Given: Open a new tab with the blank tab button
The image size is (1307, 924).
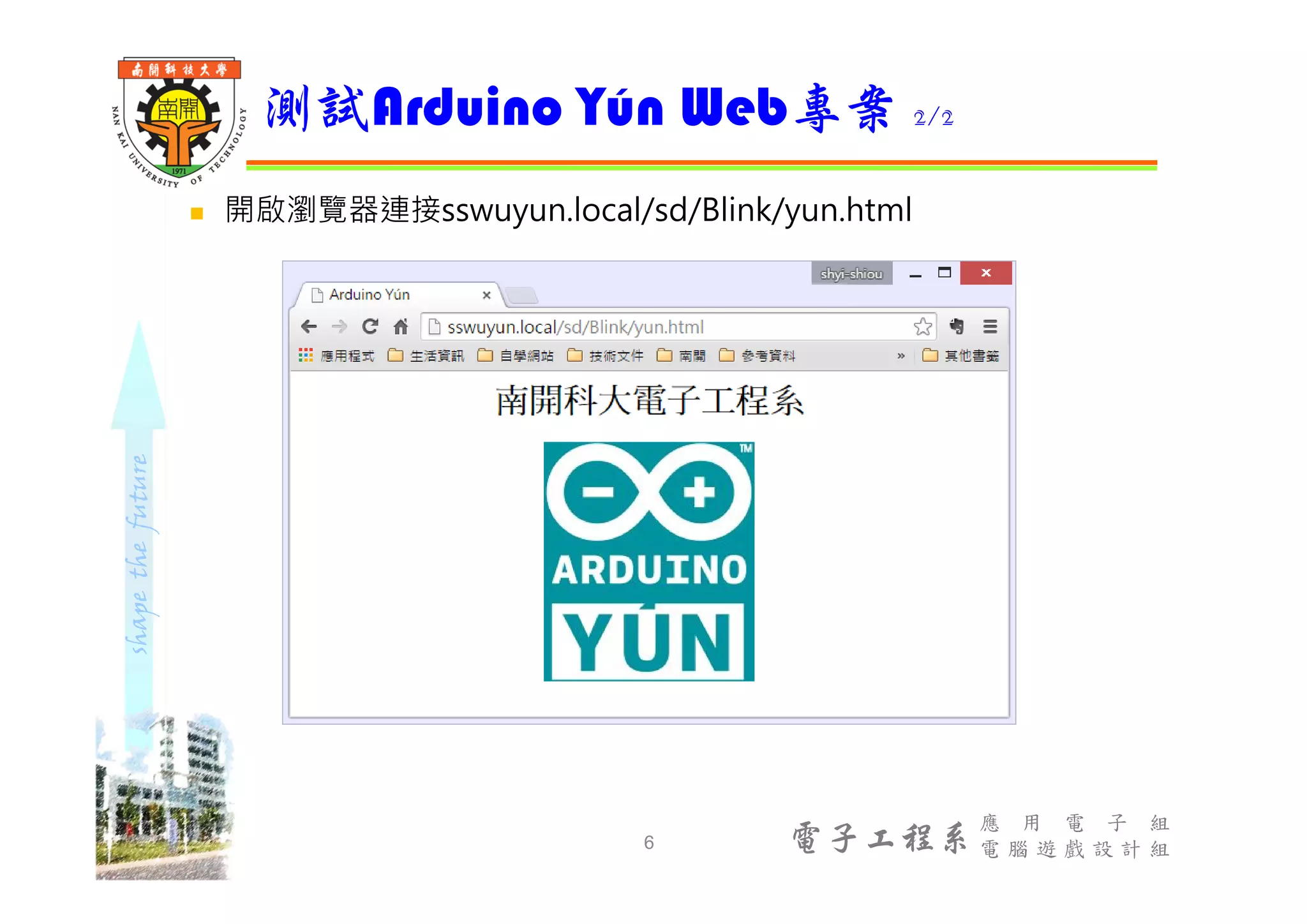Looking at the screenshot, I should [521, 295].
